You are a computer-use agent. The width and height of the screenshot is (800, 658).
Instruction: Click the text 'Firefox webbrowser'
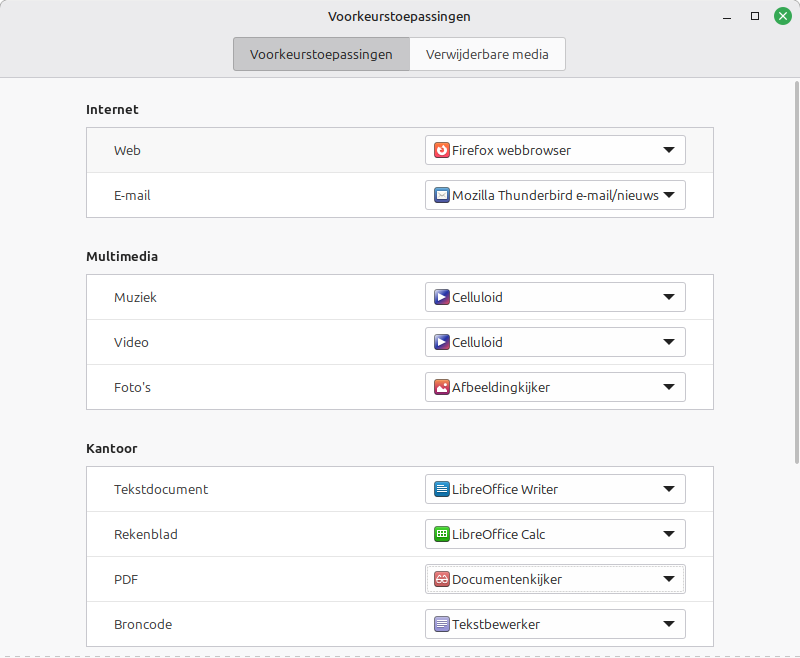point(511,150)
